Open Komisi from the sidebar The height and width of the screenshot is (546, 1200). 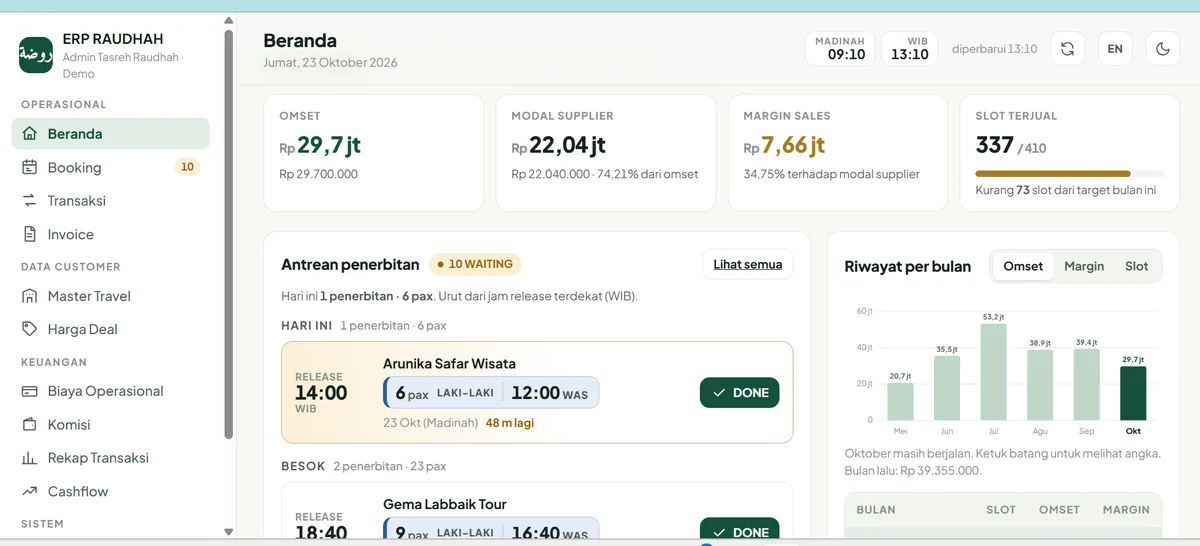coord(111,424)
